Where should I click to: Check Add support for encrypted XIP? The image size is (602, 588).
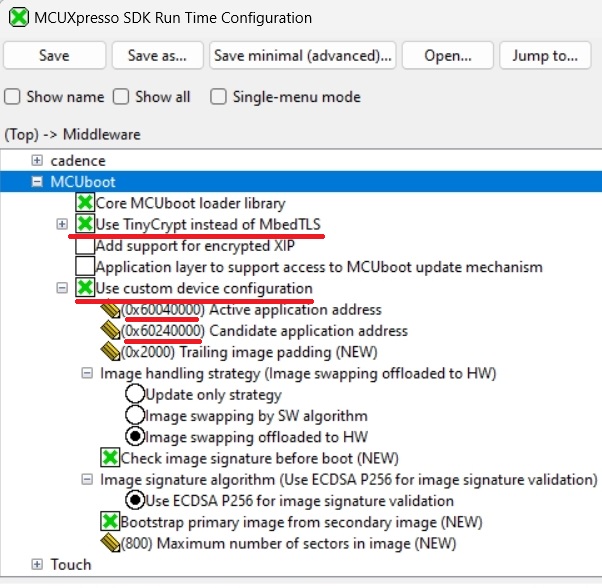[85, 246]
